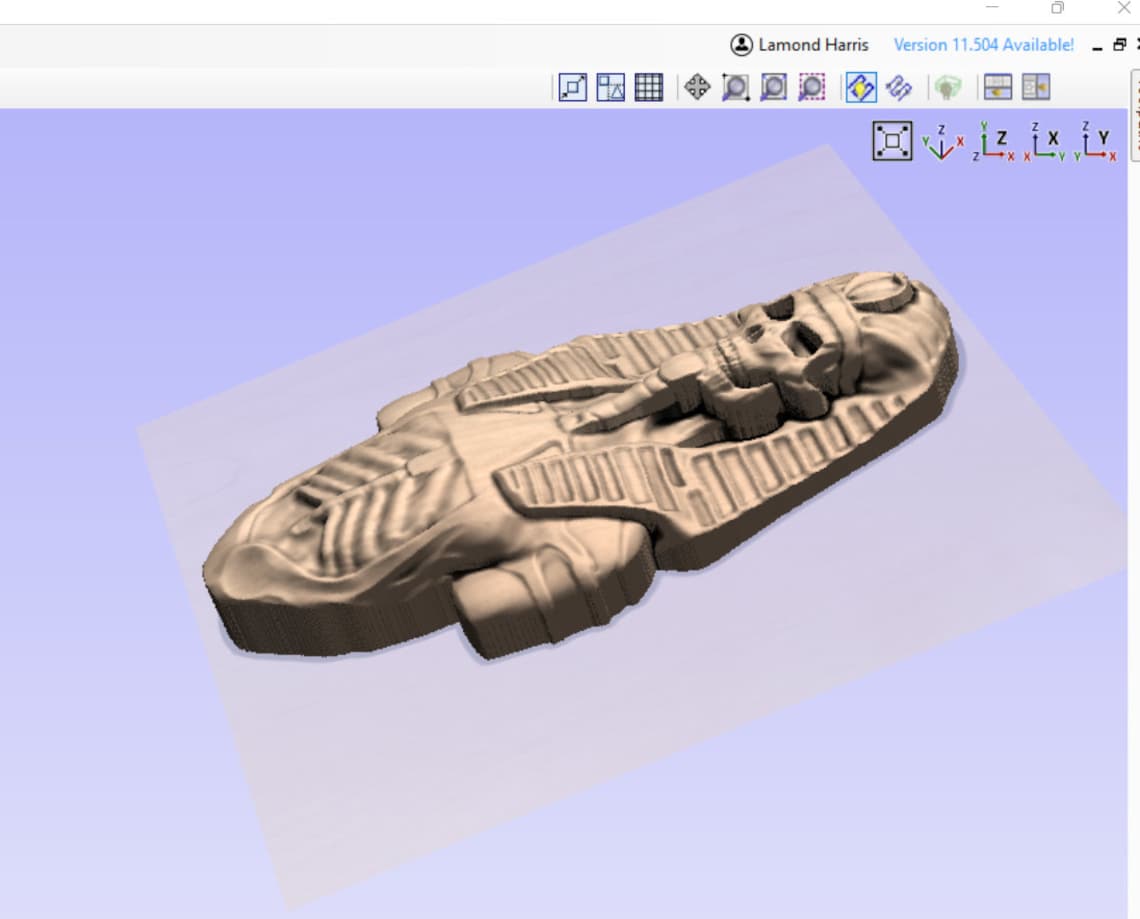Toggle the snap grid display
Screen dimensions: 1140x919
point(649,88)
